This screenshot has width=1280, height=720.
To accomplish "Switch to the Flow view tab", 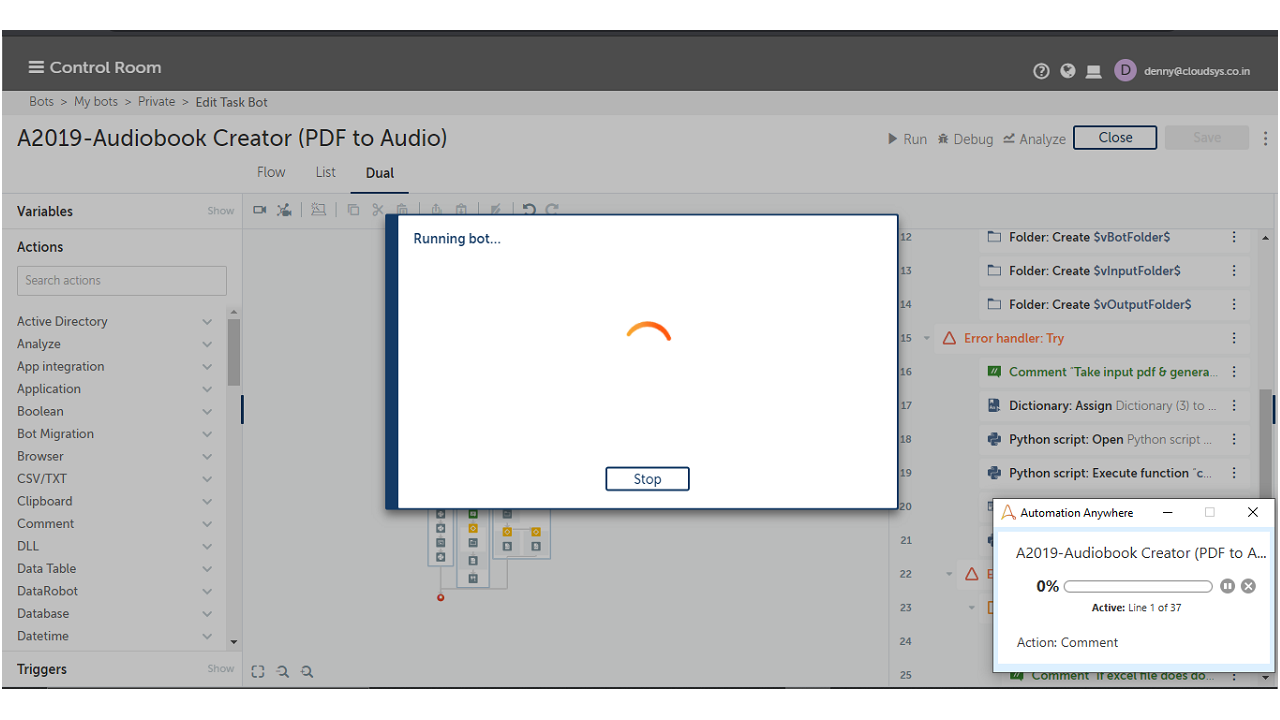I will [x=271, y=172].
